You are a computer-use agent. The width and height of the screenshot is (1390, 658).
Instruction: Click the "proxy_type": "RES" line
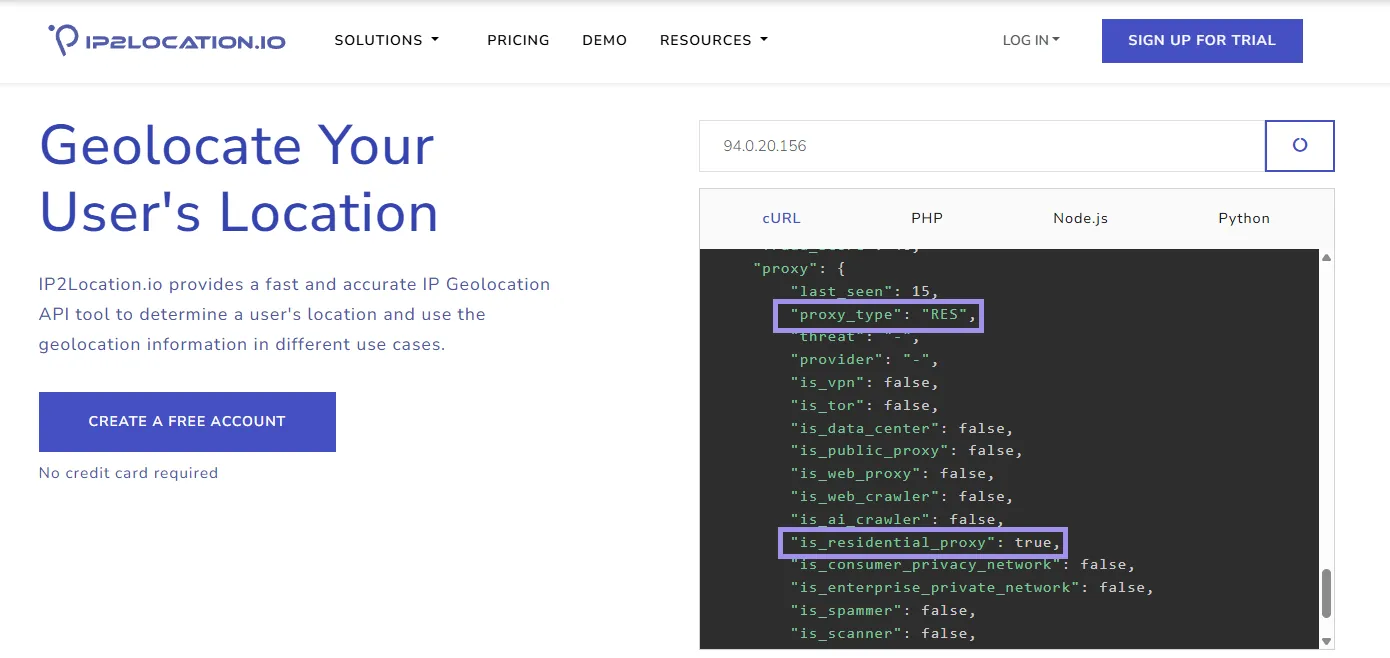point(881,316)
